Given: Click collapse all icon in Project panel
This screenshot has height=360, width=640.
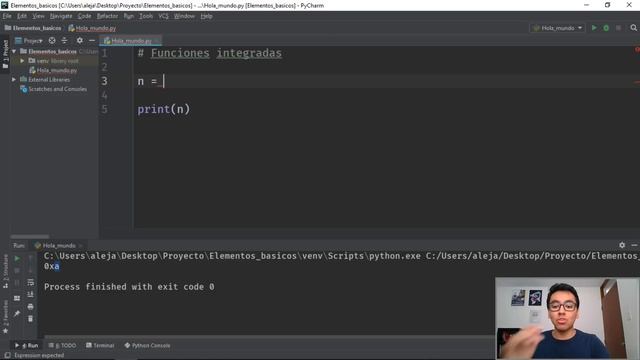Looking at the screenshot, I should pos(64,40).
